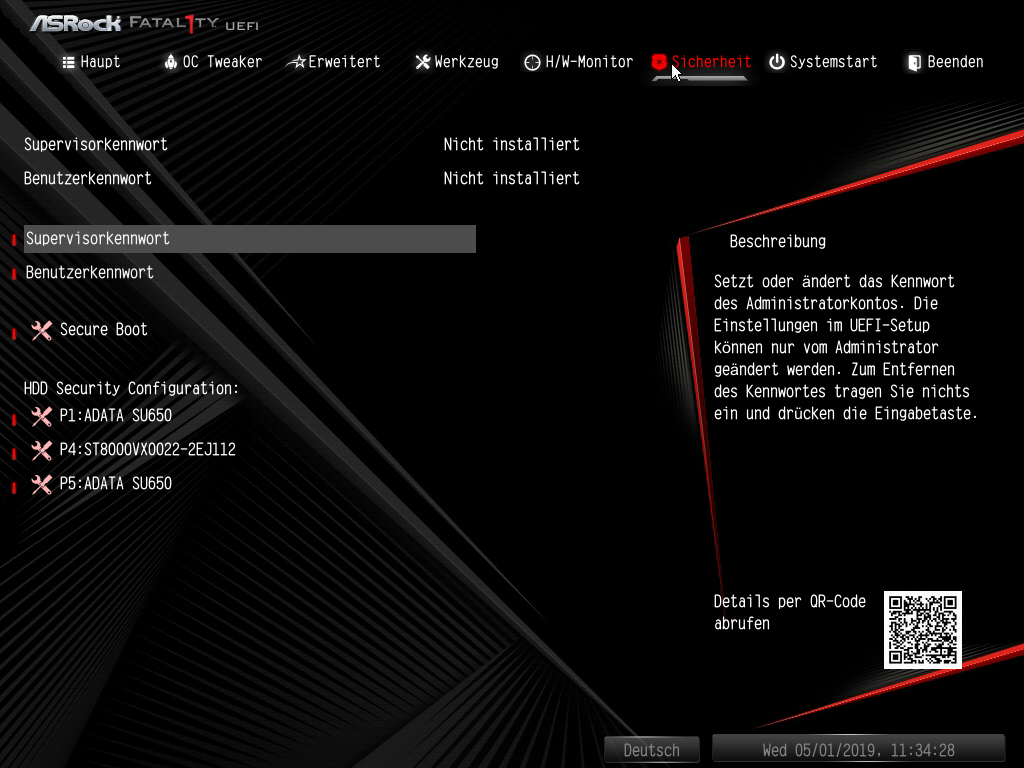The height and width of the screenshot is (768, 1024).
Task: Open P1:ADATA SU650 security settings
Action: tap(116, 416)
